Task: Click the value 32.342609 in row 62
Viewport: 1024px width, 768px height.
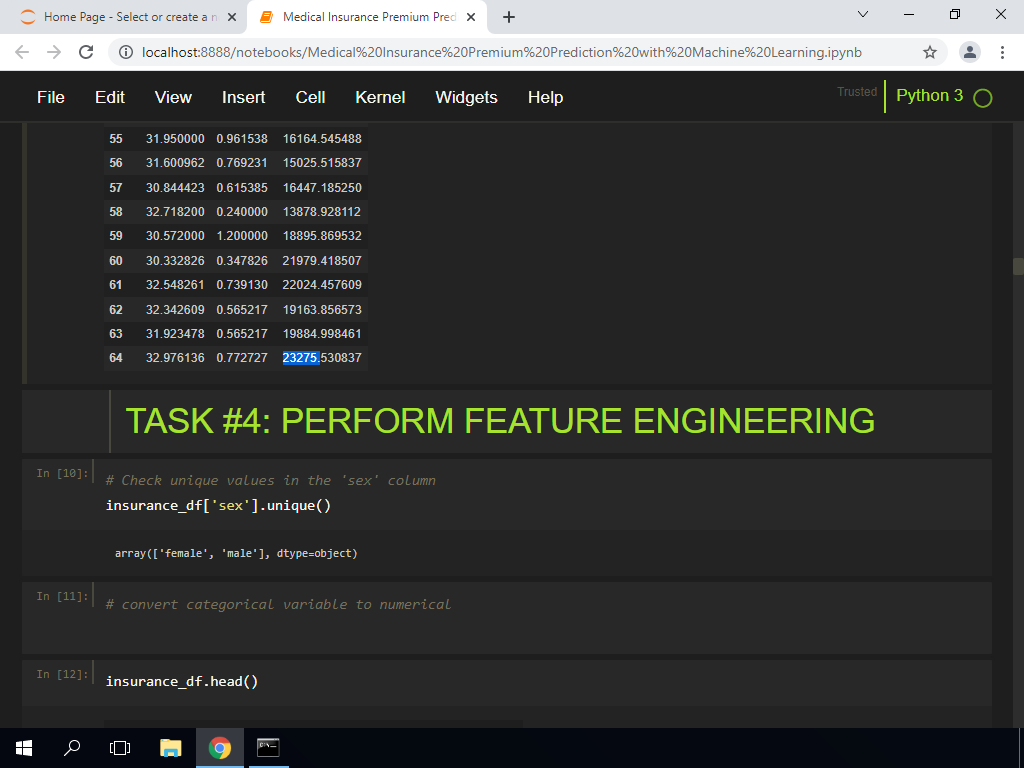Action: coord(175,310)
